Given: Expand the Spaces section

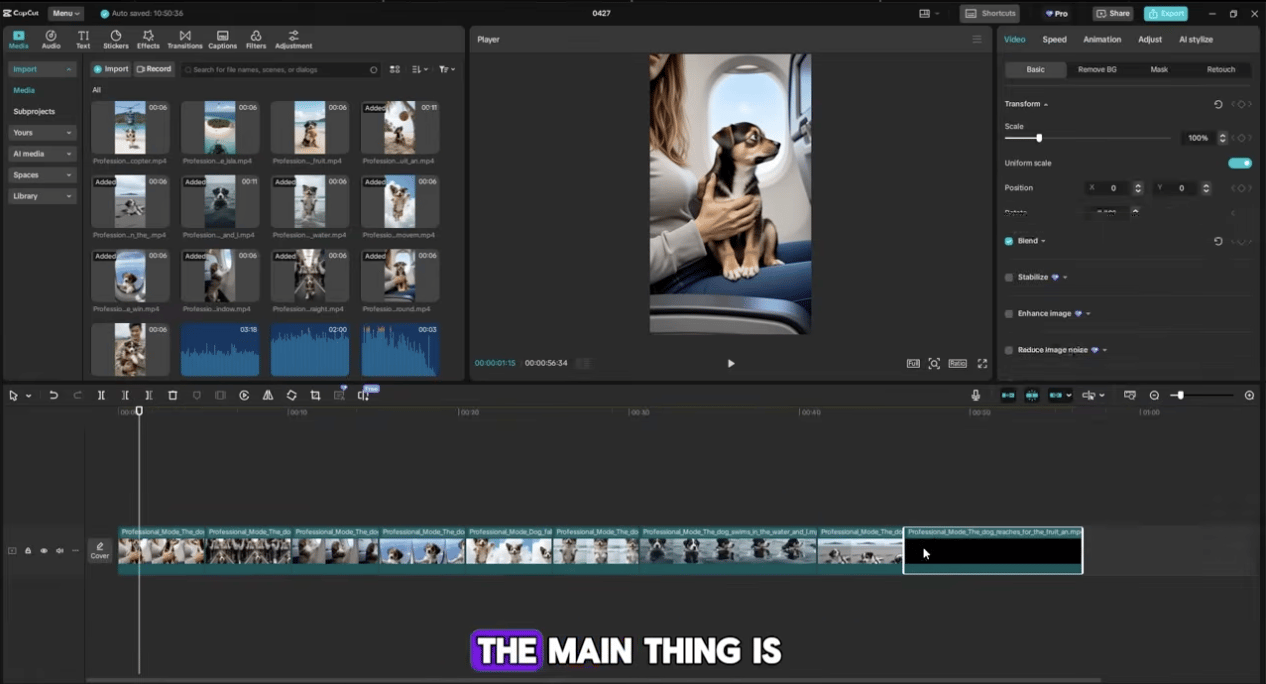Looking at the screenshot, I should (x=42, y=175).
